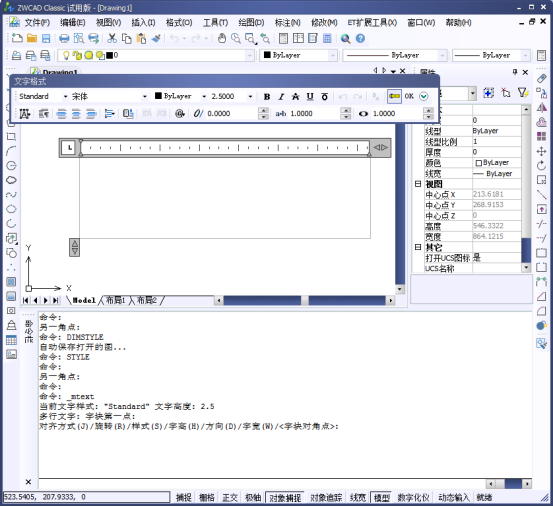Viewport: 553px width, 507px height.
Task: Open the ByLayer text color selector
Action: (x=180, y=96)
